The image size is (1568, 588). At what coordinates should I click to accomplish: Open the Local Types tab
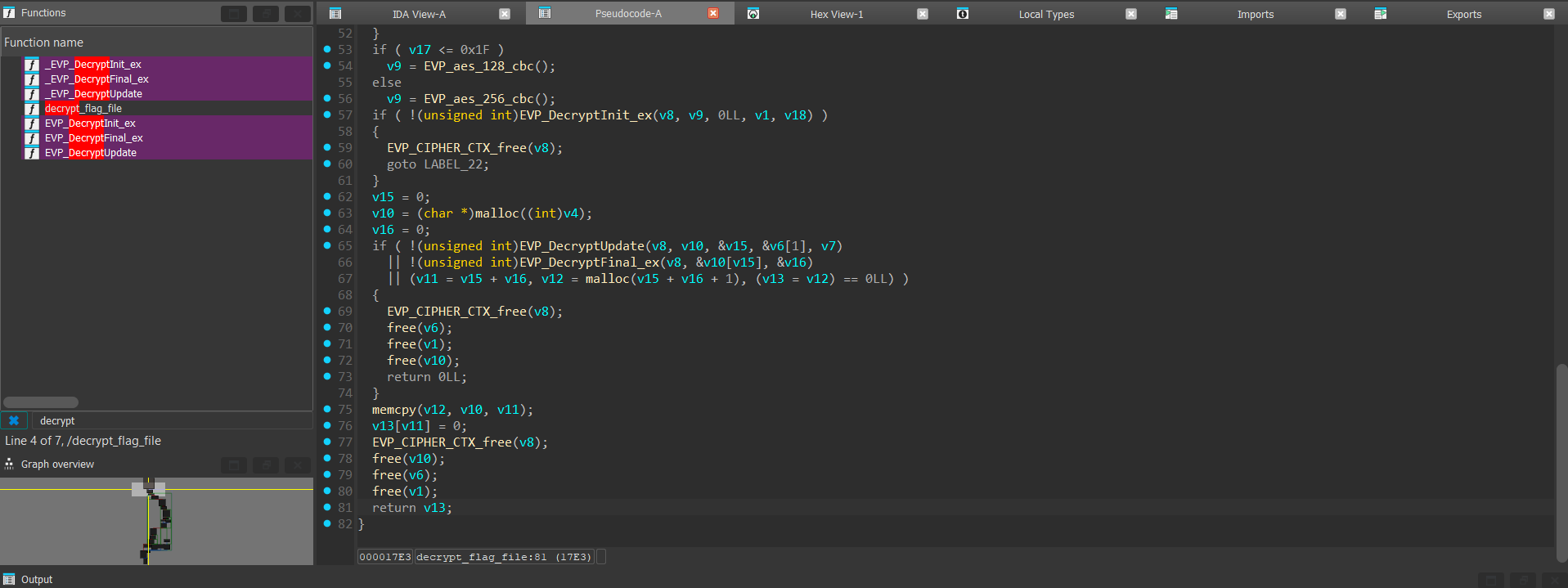point(1046,14)
